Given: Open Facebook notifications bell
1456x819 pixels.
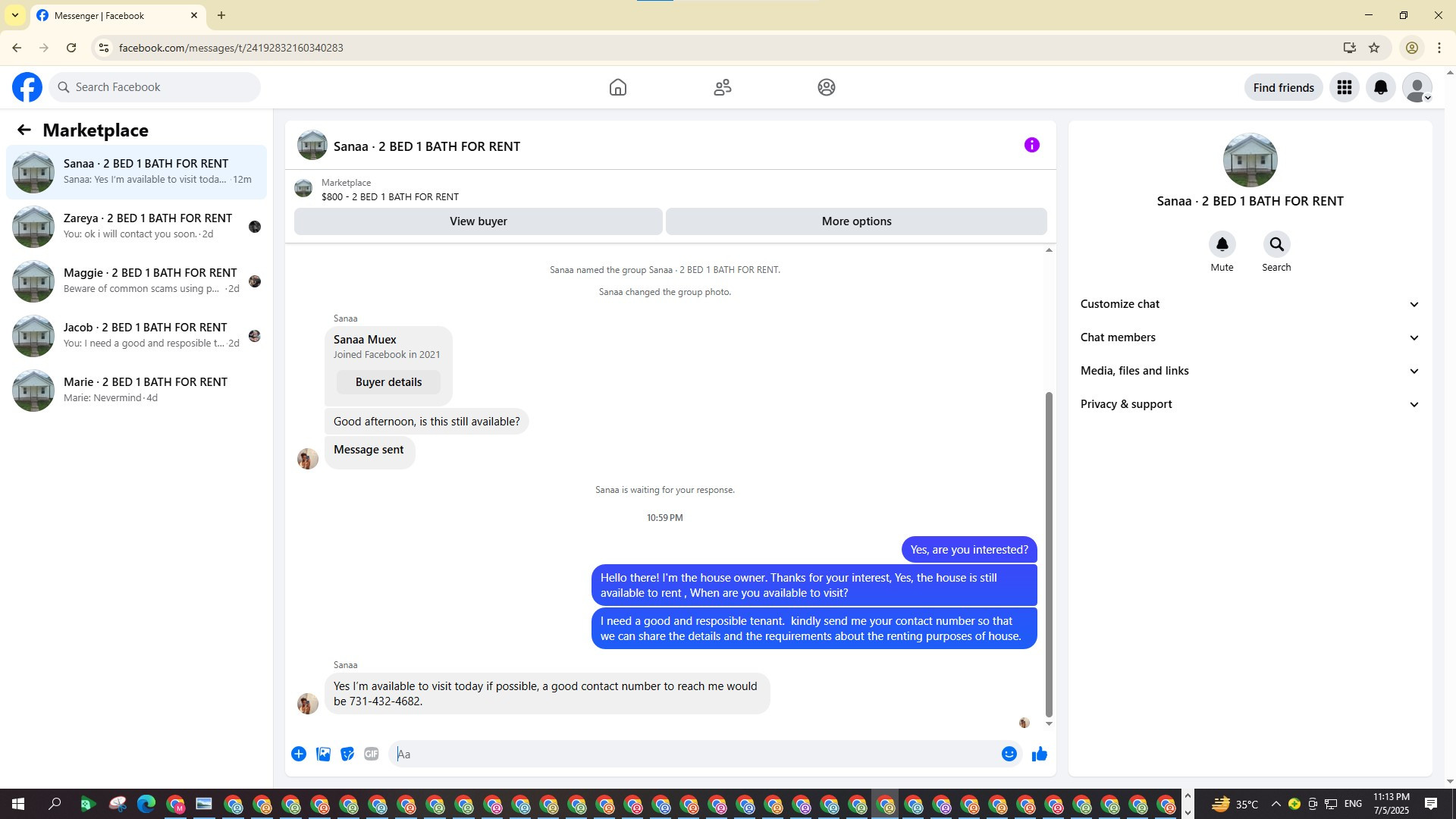Looking at the screenshot, I should (x=1380, y=87).
